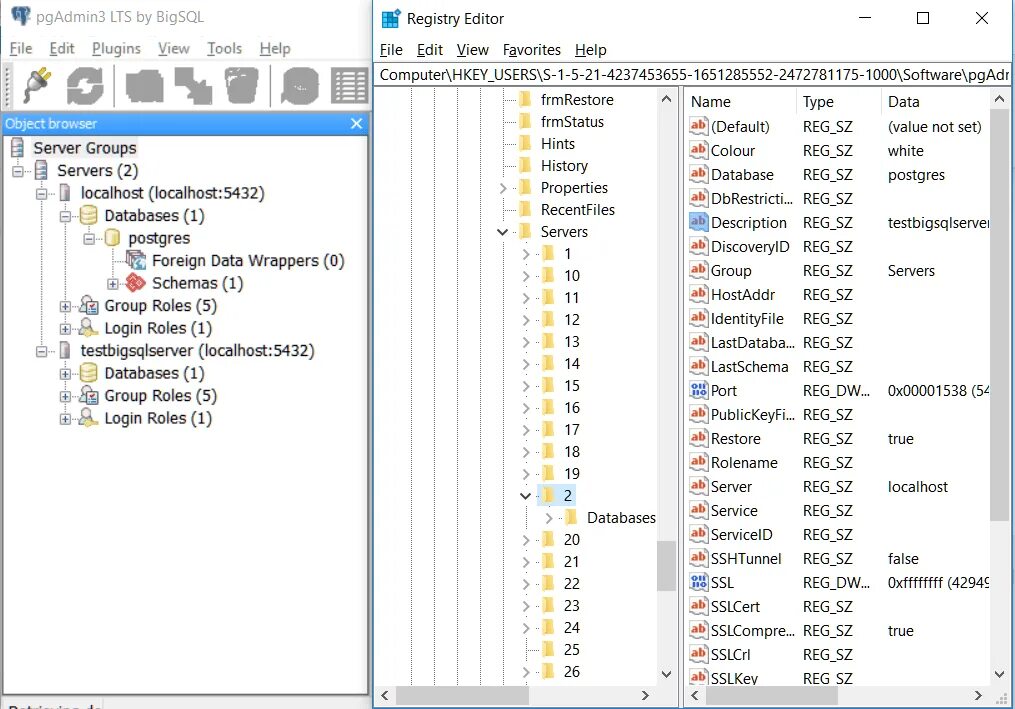Select the SSL DWORD value icon

tap(698, 583)
